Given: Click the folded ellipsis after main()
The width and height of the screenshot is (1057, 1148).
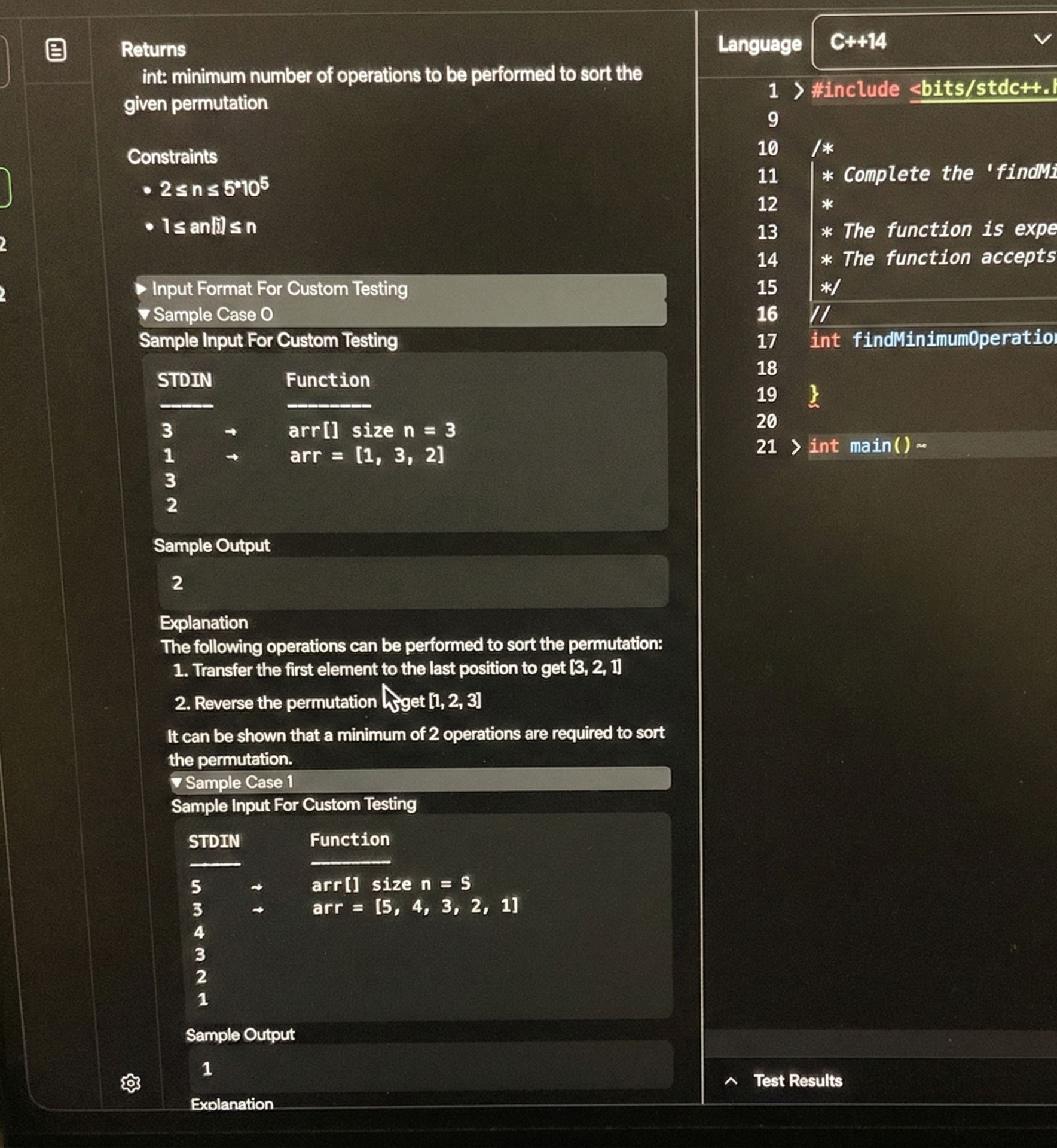Looking at the screenshot, I should tap(921, 446).
